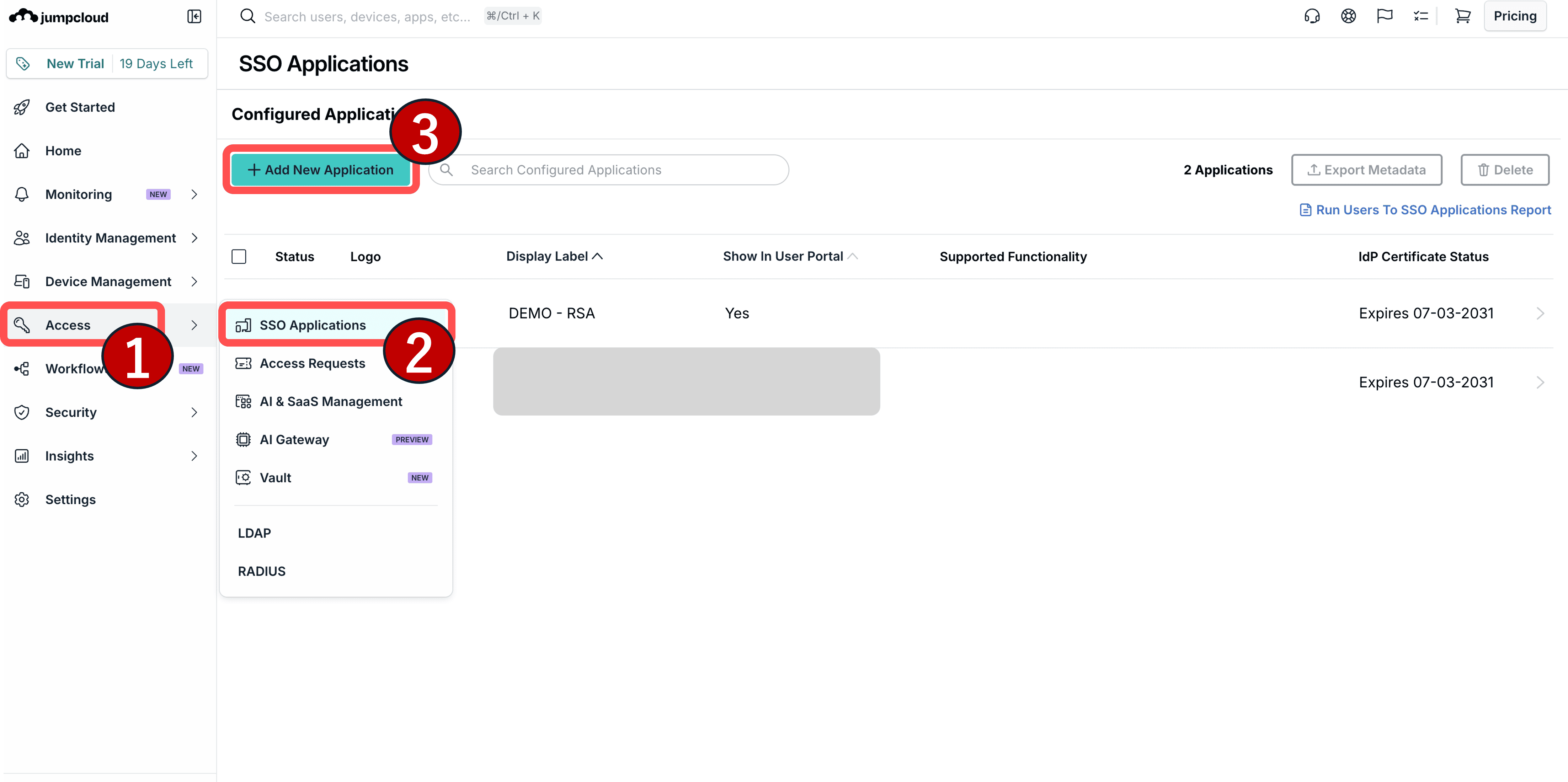
Task: Select the DEMO - RSA display label
Action: [551, 314]
